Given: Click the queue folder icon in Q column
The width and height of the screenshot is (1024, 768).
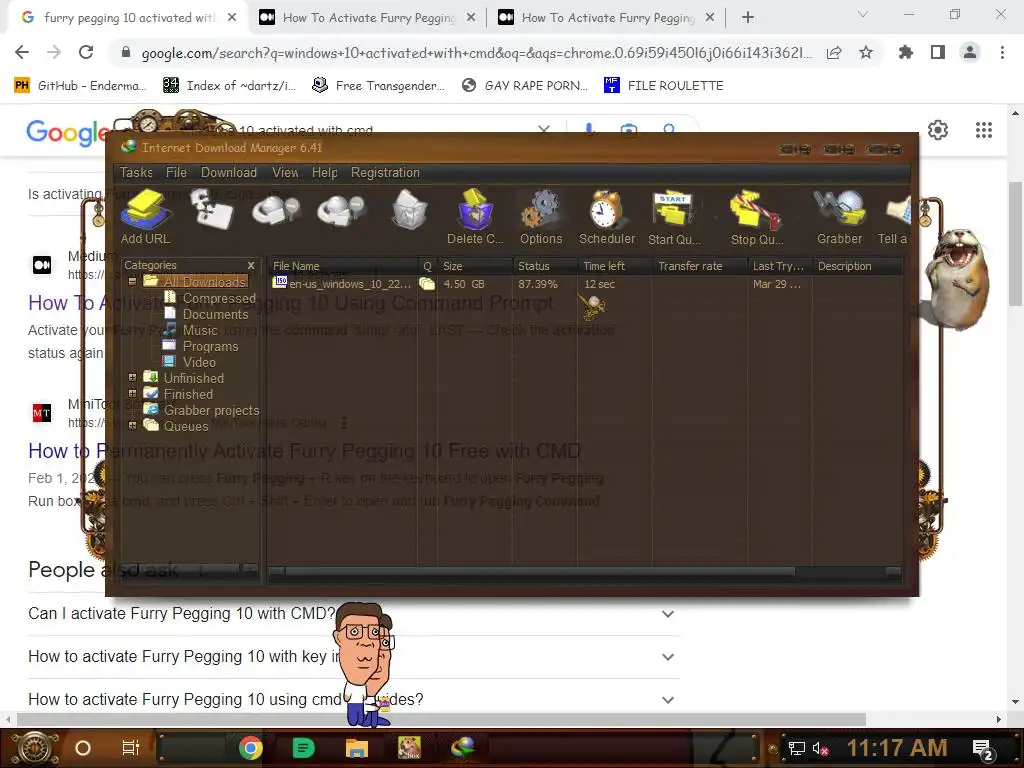Looking at the screenshot, I should click(427, 284).
